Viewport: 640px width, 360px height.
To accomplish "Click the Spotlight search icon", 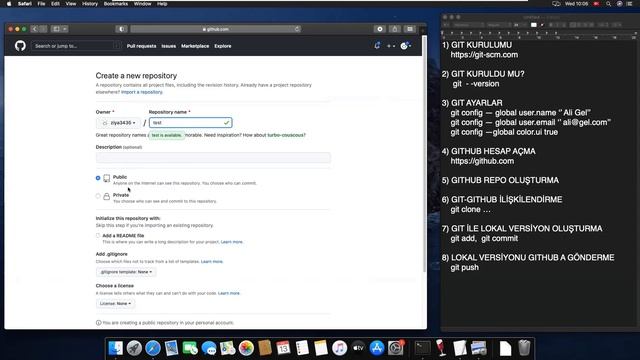I will [609, 4].
